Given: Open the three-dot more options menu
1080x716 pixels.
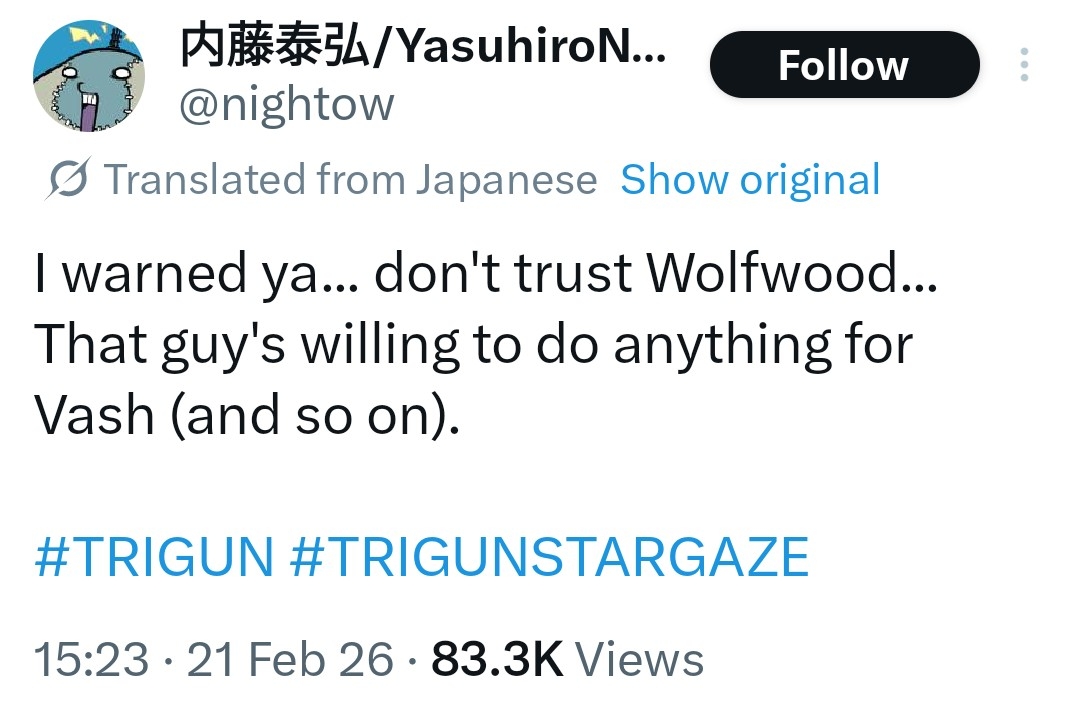Looking at the screenshot, I should point(1024,65).
